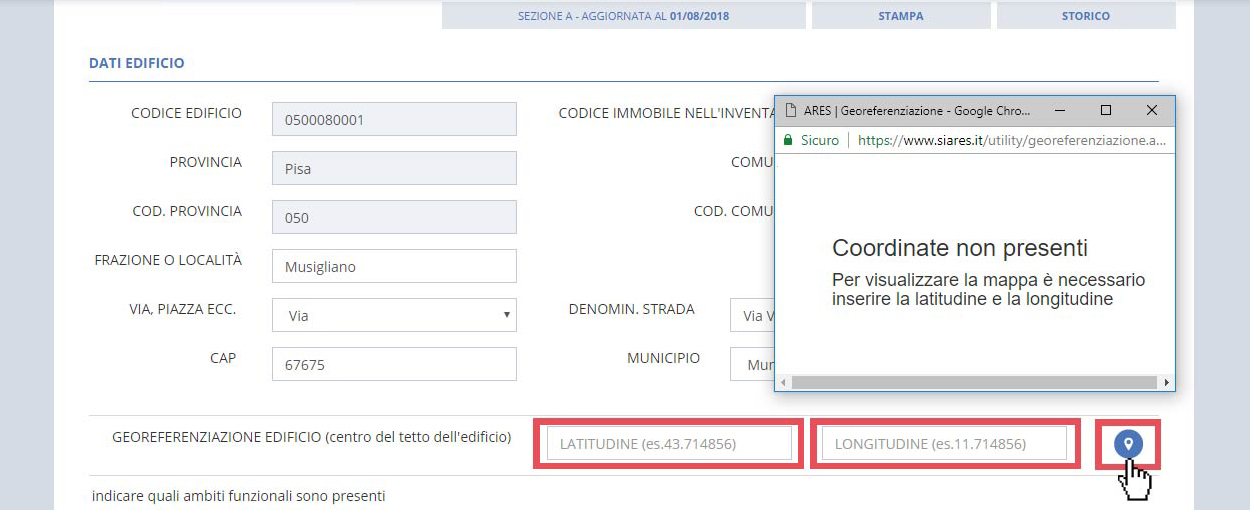Click the Frazione o Località field with Musigliano
Image resolution: width=1250 pixels, height=510 pixels.
click(394, 267)
